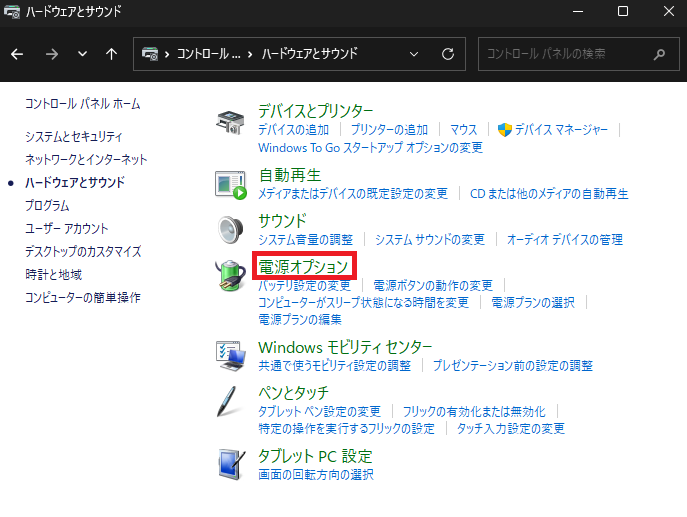
Task: Open the 電源オプション heading link
Action: [303, 266]
